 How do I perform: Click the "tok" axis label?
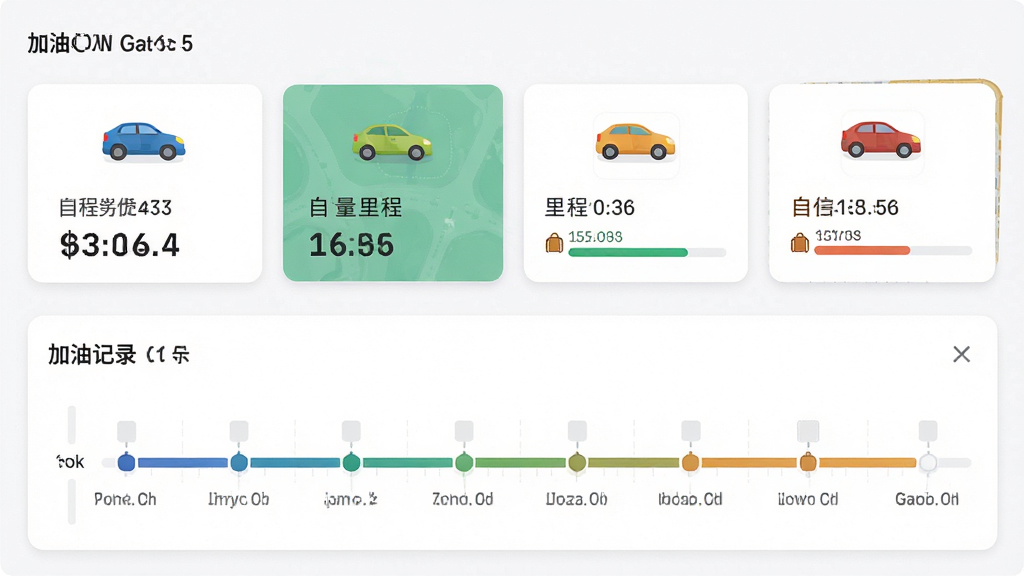point(71,462)
